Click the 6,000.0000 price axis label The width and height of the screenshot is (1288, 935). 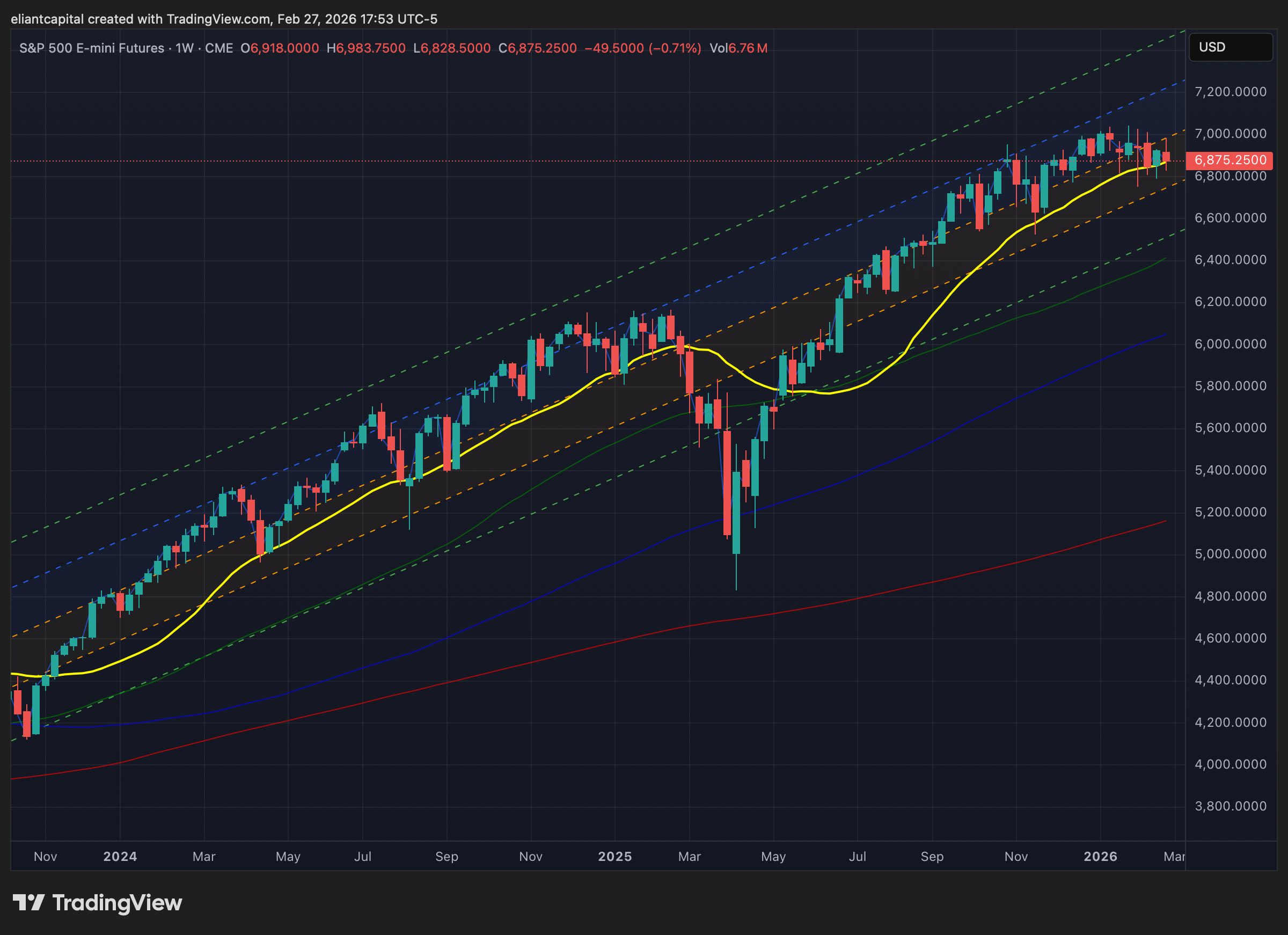1230,344
